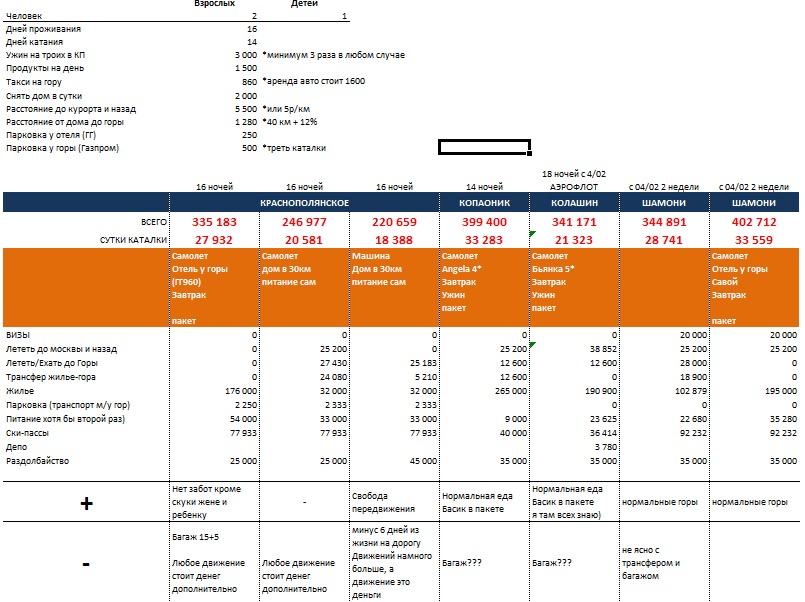Click the 'Жилье' value 265 000

point(511,391)
